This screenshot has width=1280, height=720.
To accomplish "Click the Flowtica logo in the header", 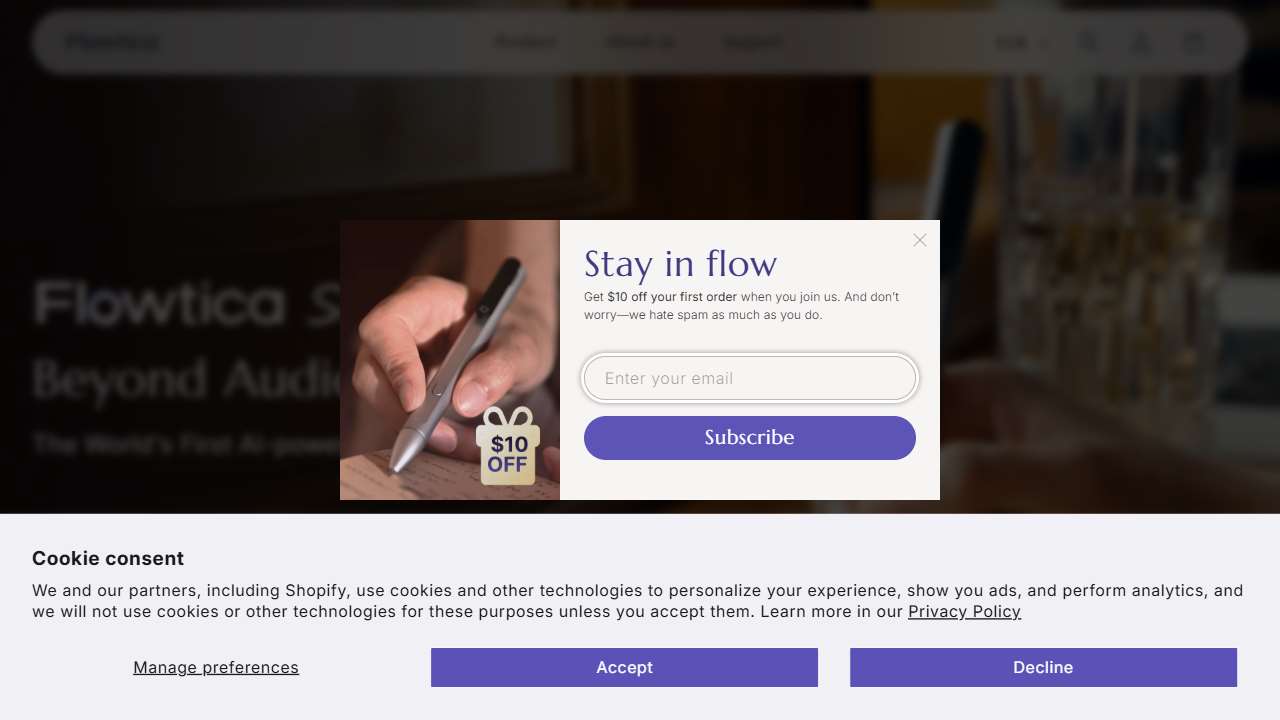I will pos(112,43).
